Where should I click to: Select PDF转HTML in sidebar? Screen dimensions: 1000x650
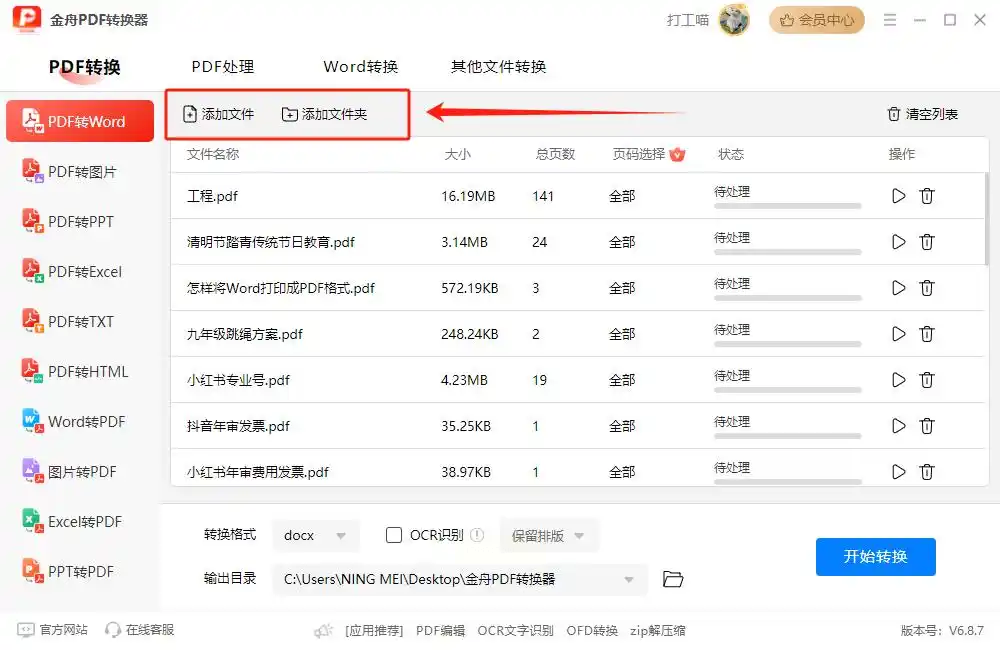[x=80, y=371]
